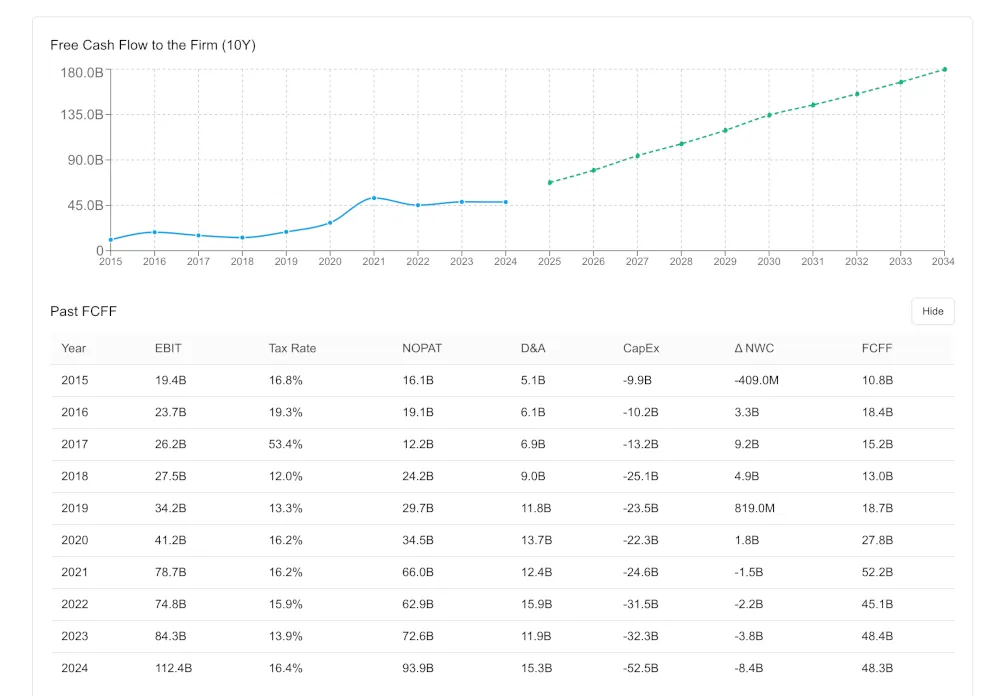Click the Year column header
This screenshot has height=696, width=1000.
click(x=74, y=348)
